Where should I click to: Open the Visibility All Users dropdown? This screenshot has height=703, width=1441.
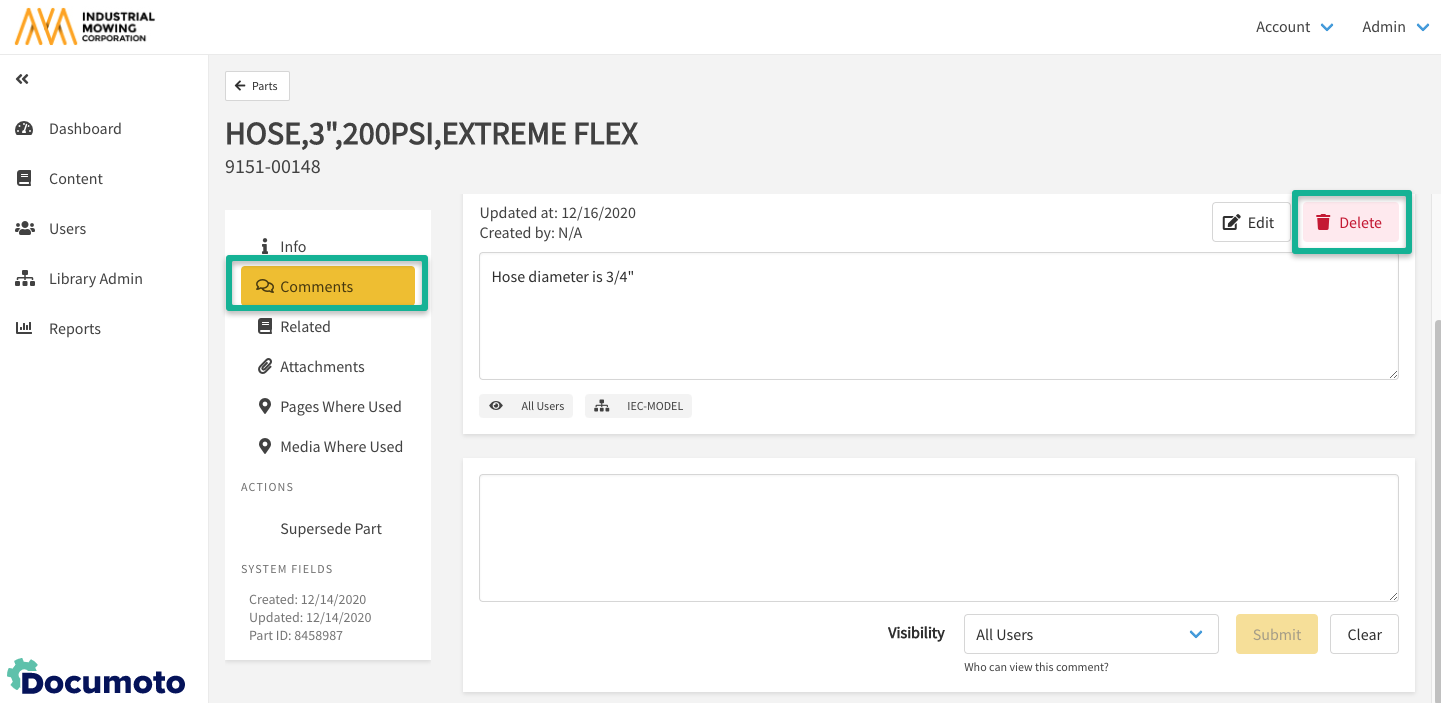pos(1090,634)
